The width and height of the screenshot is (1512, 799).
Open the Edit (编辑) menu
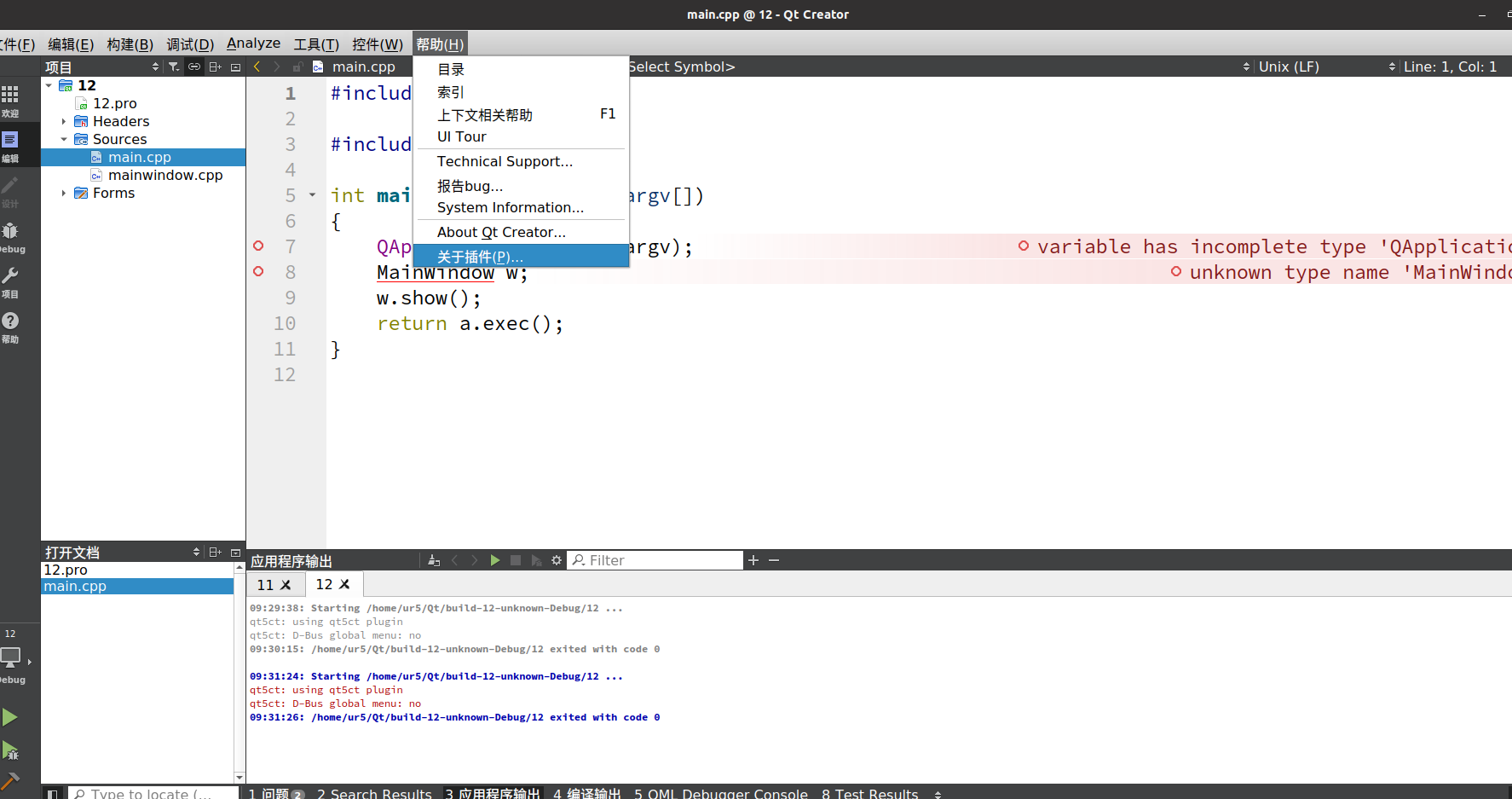coord(71,44)
